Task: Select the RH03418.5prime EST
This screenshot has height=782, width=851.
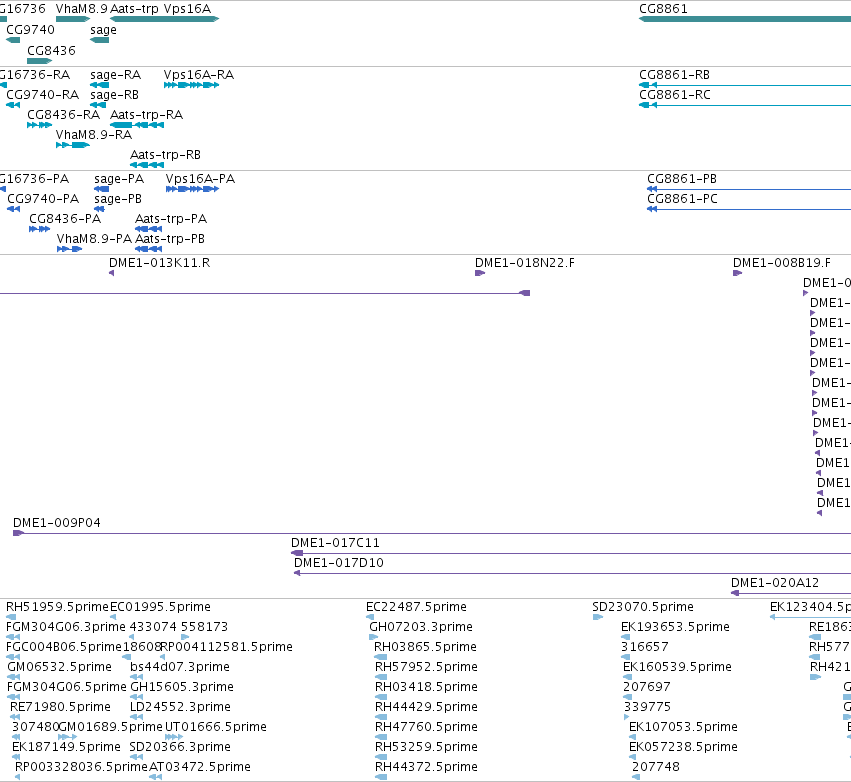Action: [381, 698]
